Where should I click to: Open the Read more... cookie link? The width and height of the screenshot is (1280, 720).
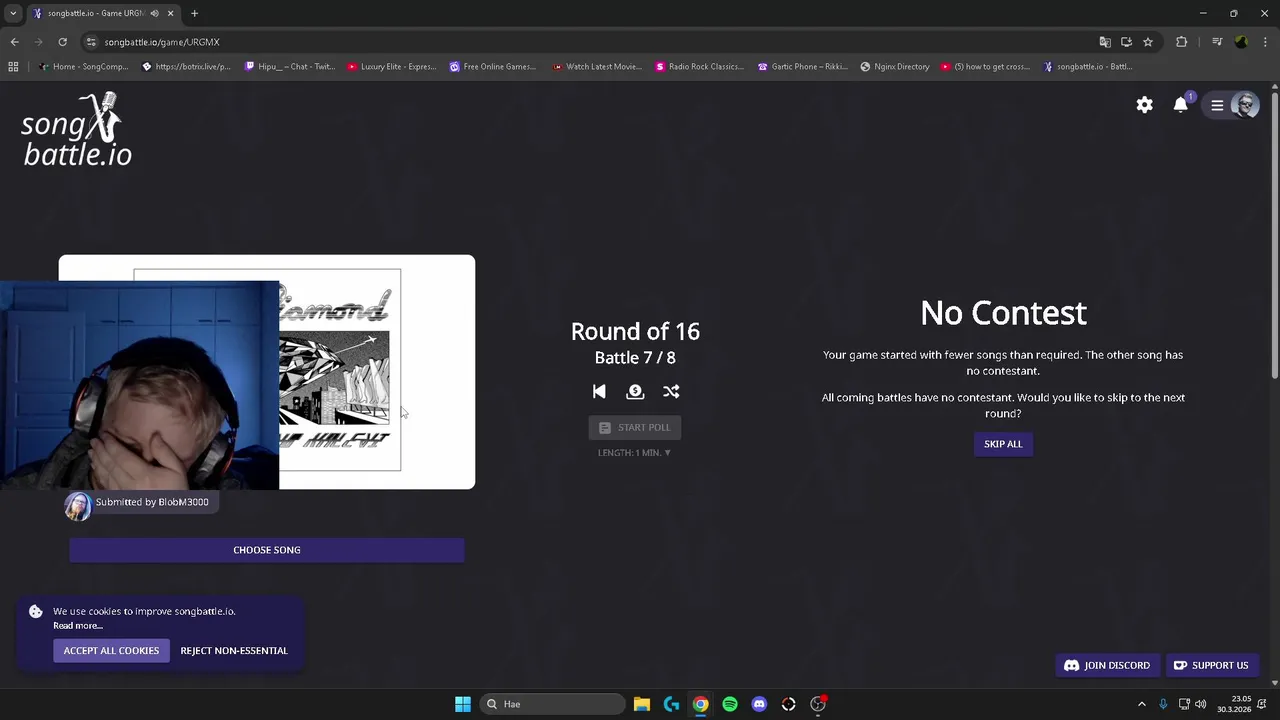pos(78,626)
